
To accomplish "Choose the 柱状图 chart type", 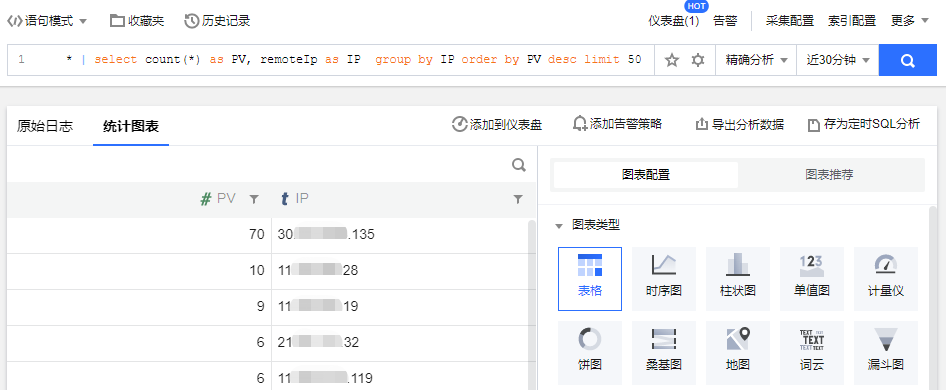I will tap(738, 278).
